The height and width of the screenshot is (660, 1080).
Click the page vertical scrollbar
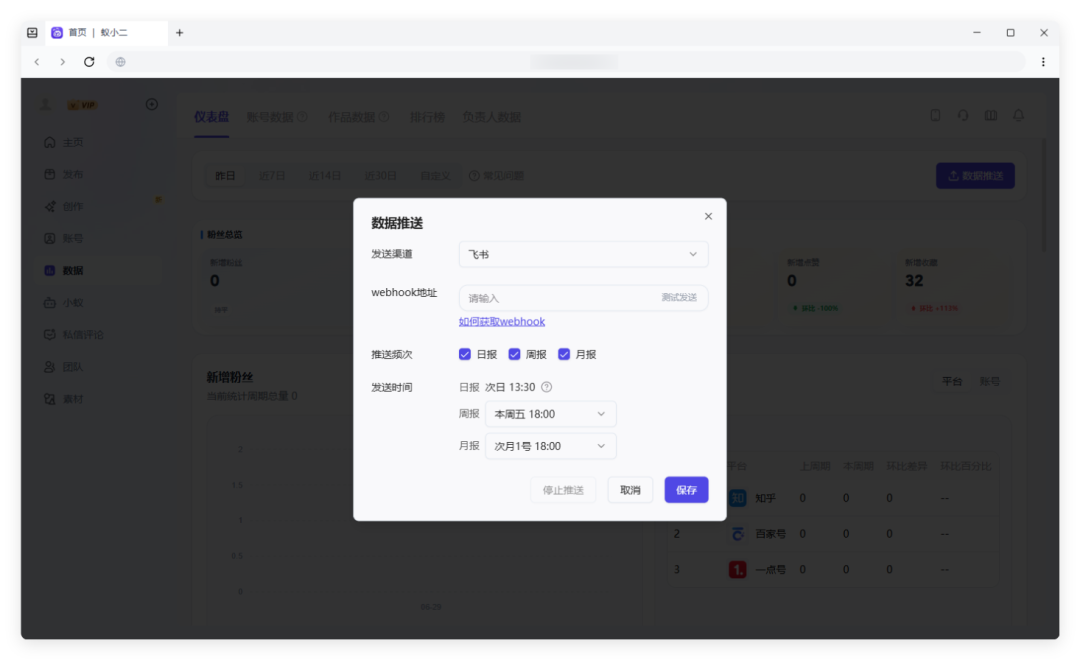pyautogui.click(x=1044, y=195)
